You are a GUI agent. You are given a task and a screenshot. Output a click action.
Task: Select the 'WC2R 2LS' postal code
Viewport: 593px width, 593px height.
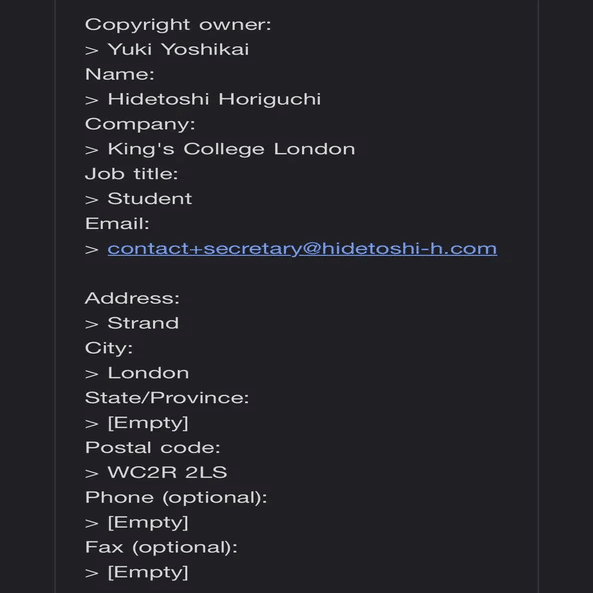(x=168, y=472)
